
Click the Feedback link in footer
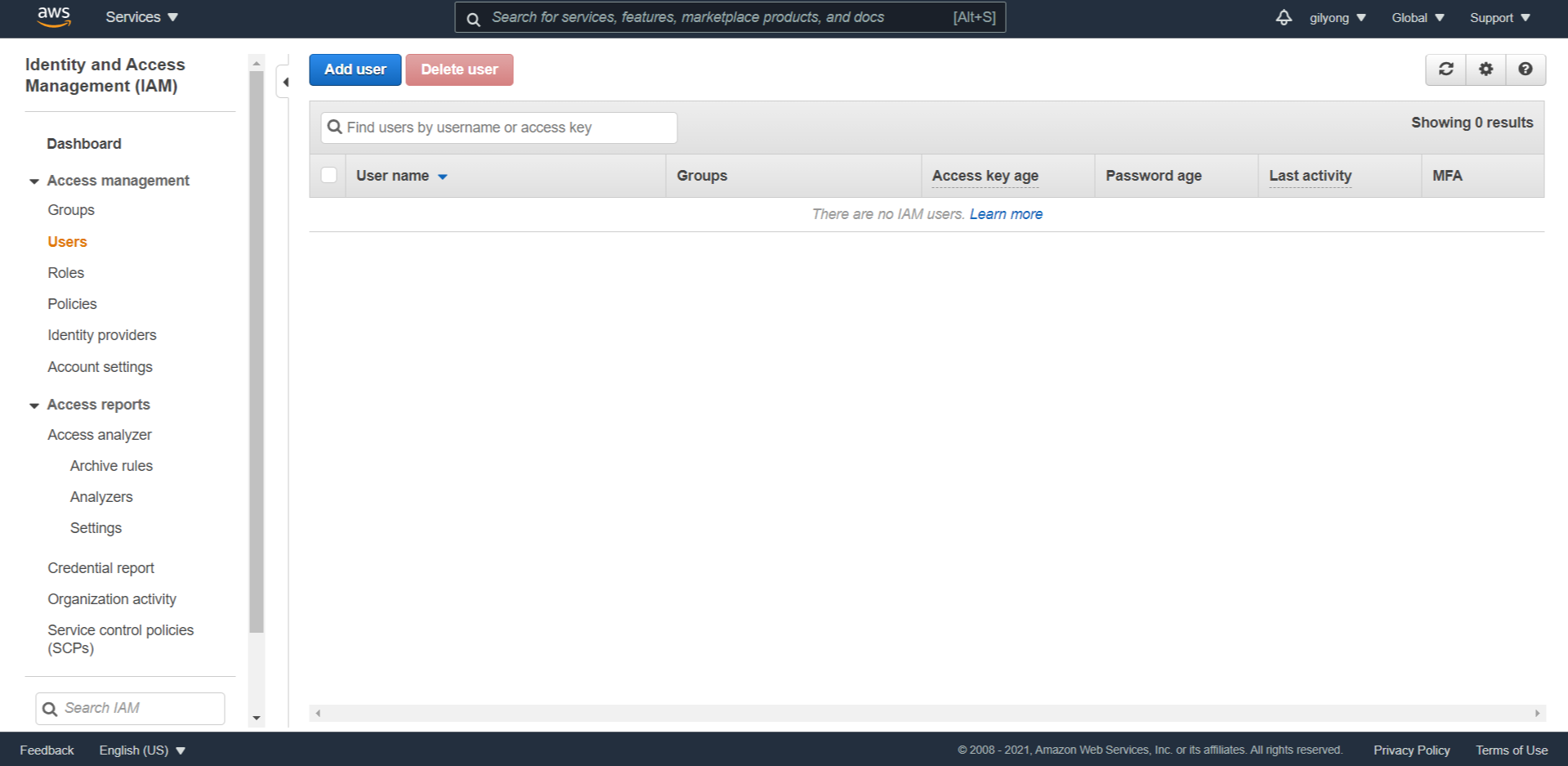point(47,750)
